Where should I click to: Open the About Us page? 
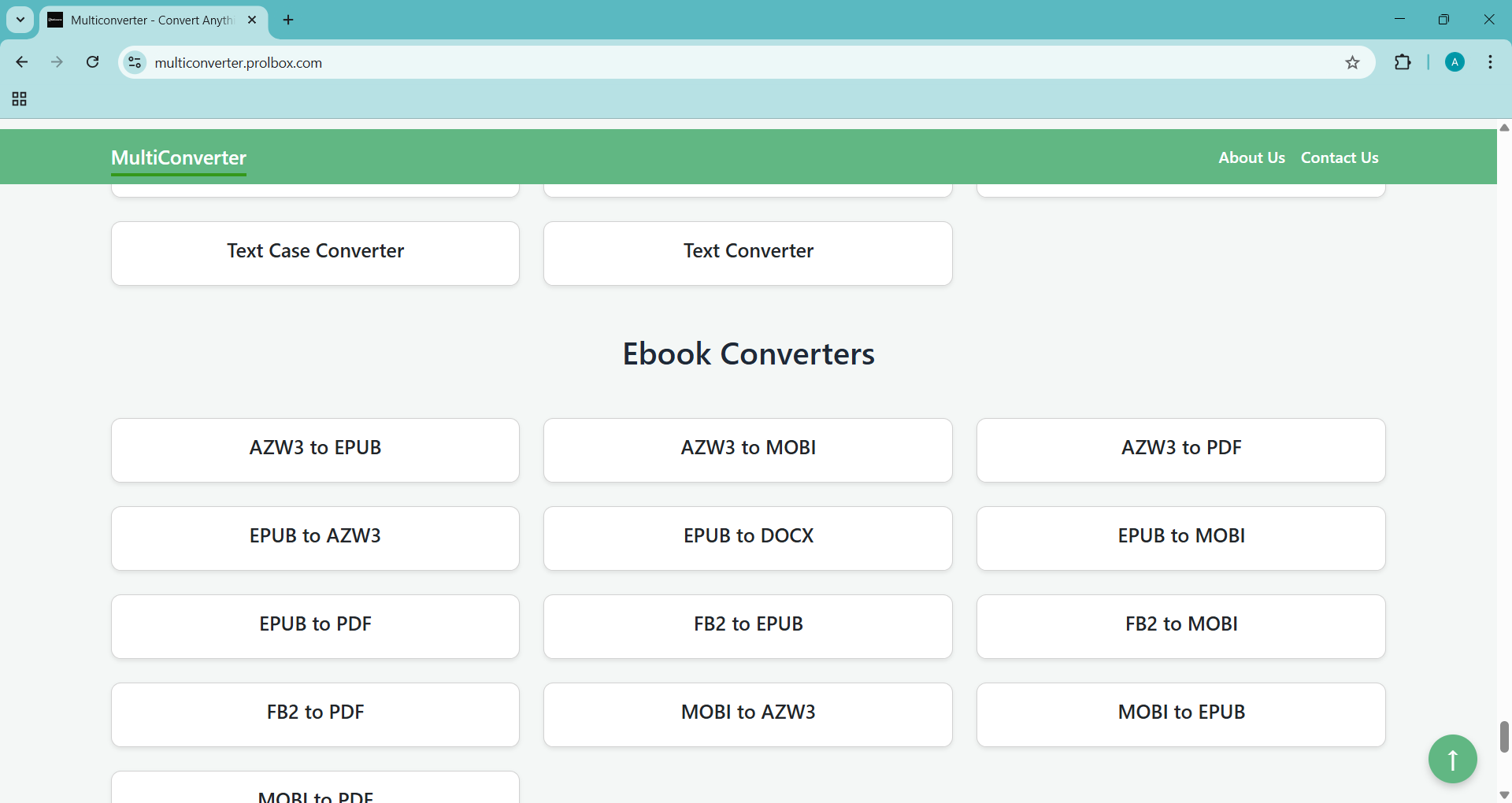1251,157
